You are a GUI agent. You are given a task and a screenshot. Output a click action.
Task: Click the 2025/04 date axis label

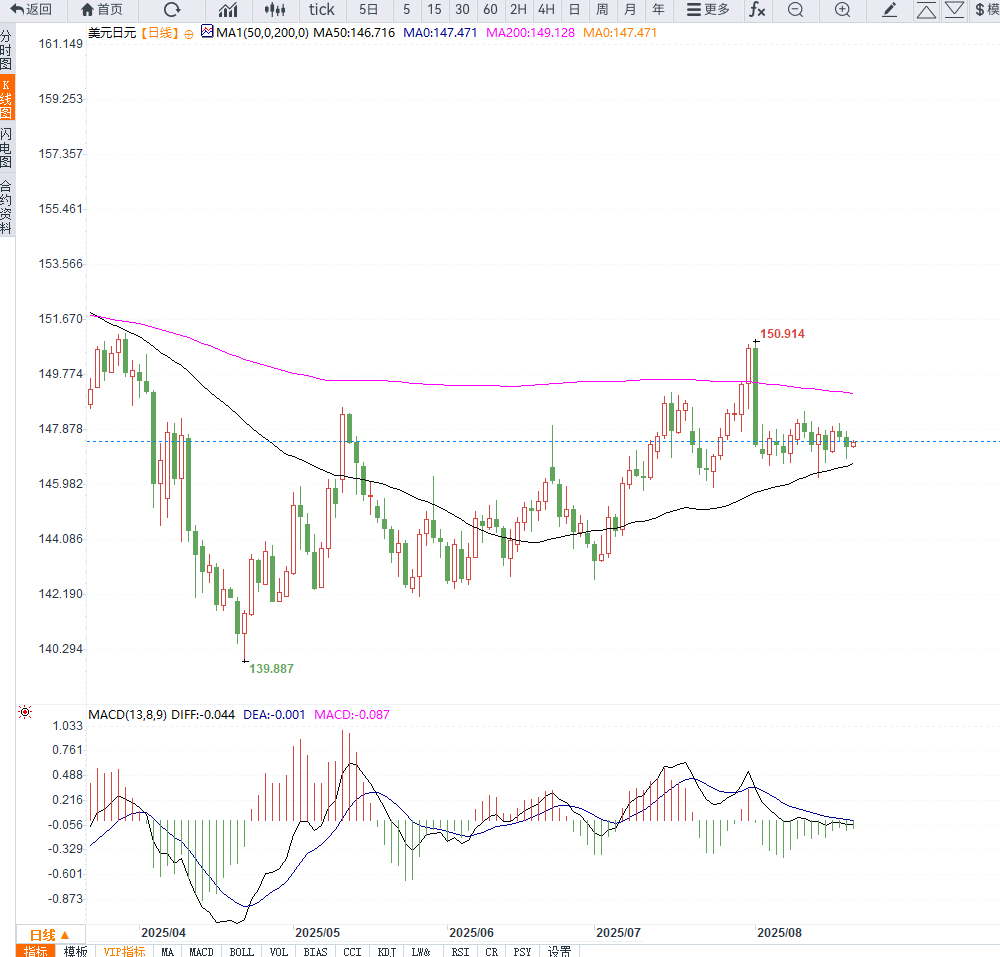(x=163, y=932)
